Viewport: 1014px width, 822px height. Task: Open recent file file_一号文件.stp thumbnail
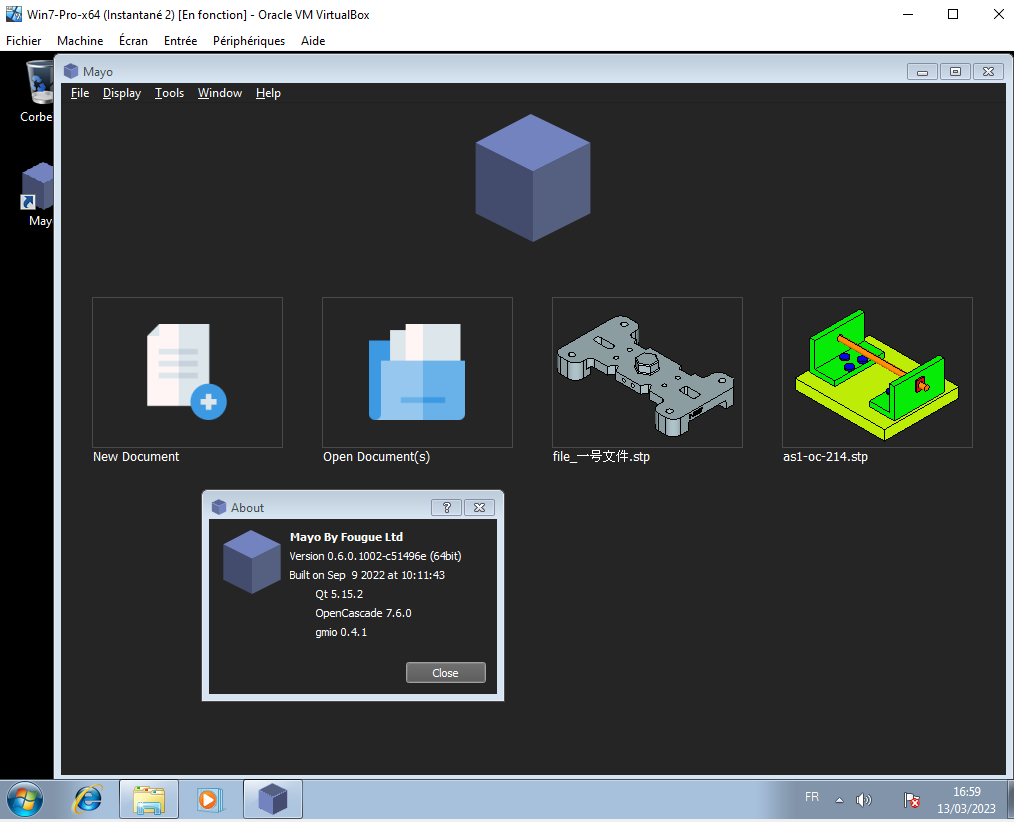[x=647, y=373]
